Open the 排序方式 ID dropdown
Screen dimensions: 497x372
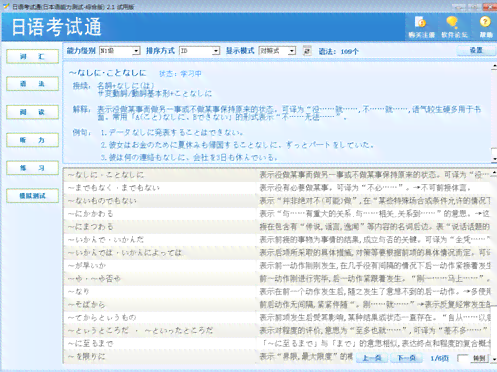click(x=199, y=51)
